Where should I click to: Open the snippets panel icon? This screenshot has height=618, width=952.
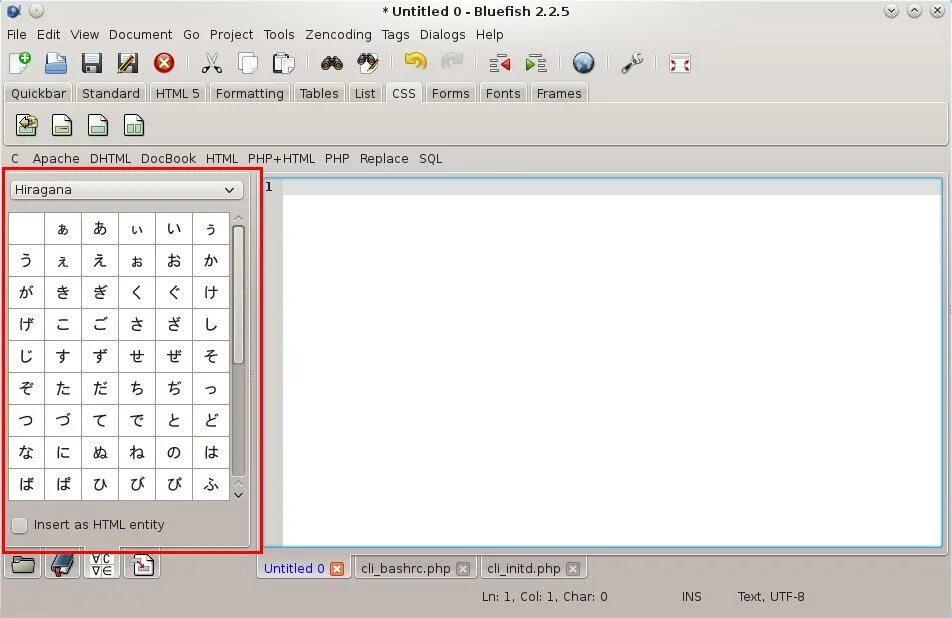point(143,565)
